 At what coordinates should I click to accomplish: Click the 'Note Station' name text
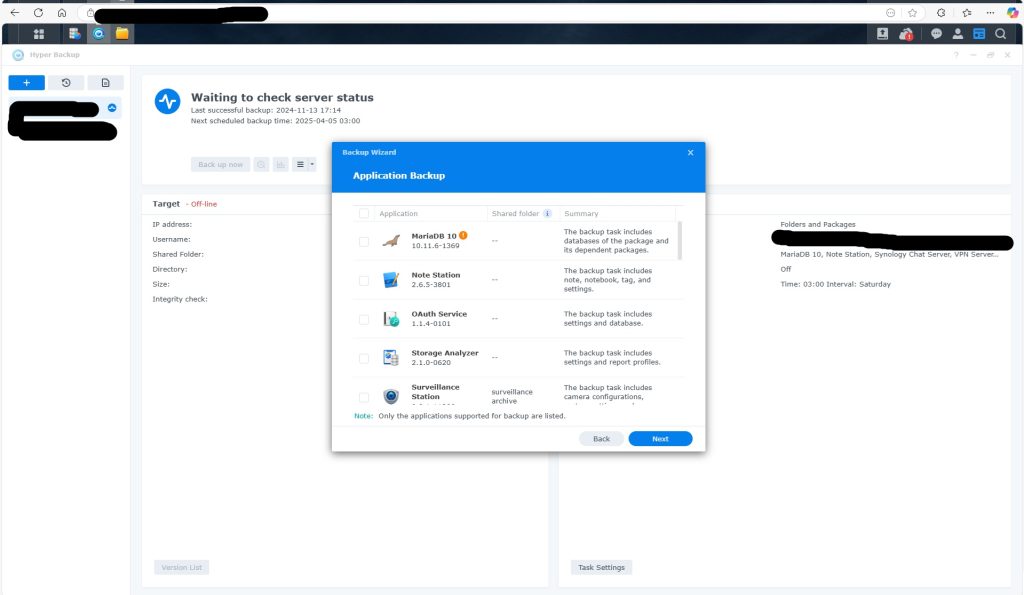coord(436,275)
